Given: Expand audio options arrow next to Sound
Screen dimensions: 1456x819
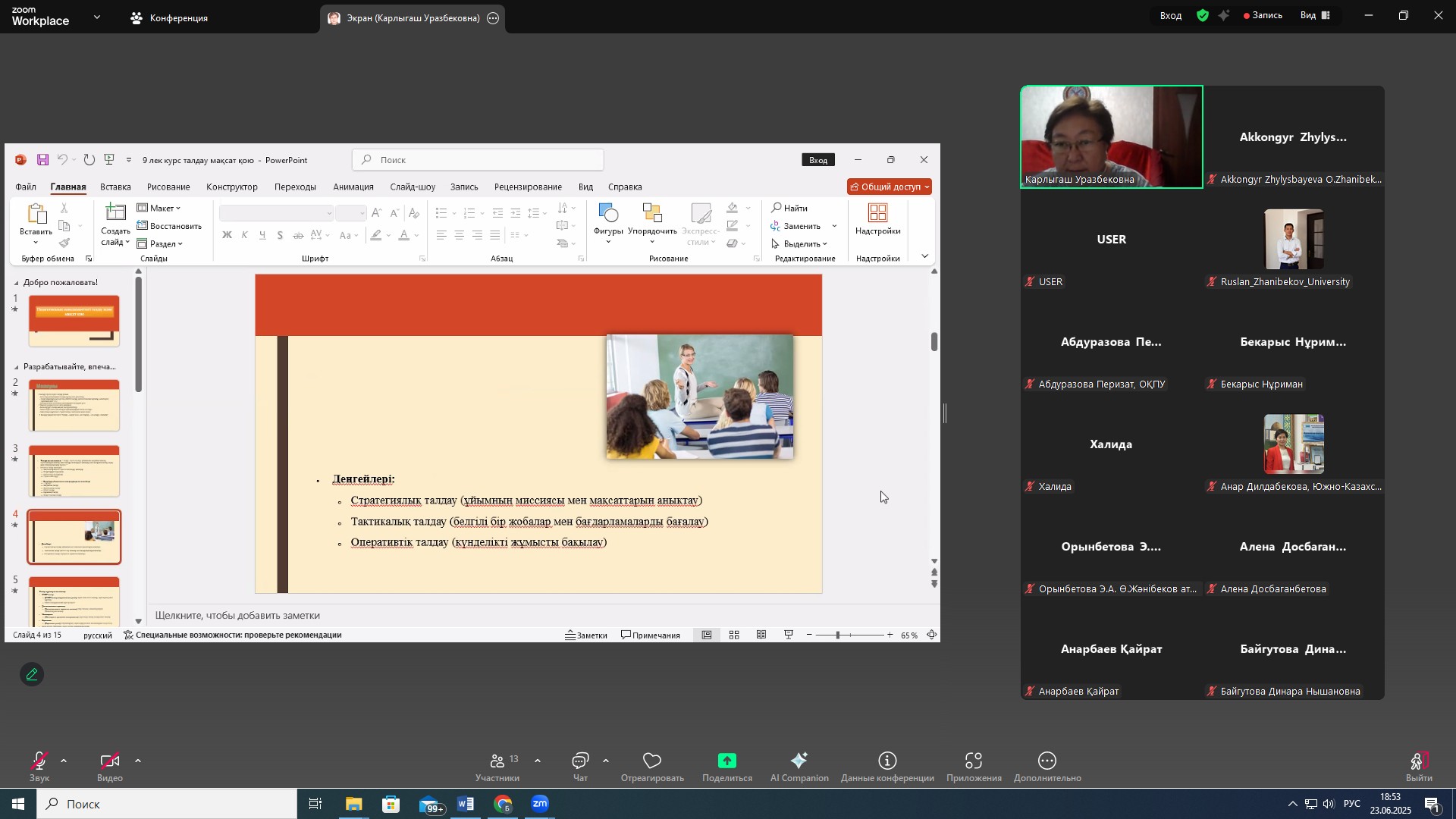Looking at the screenshot, I should 64,761.
